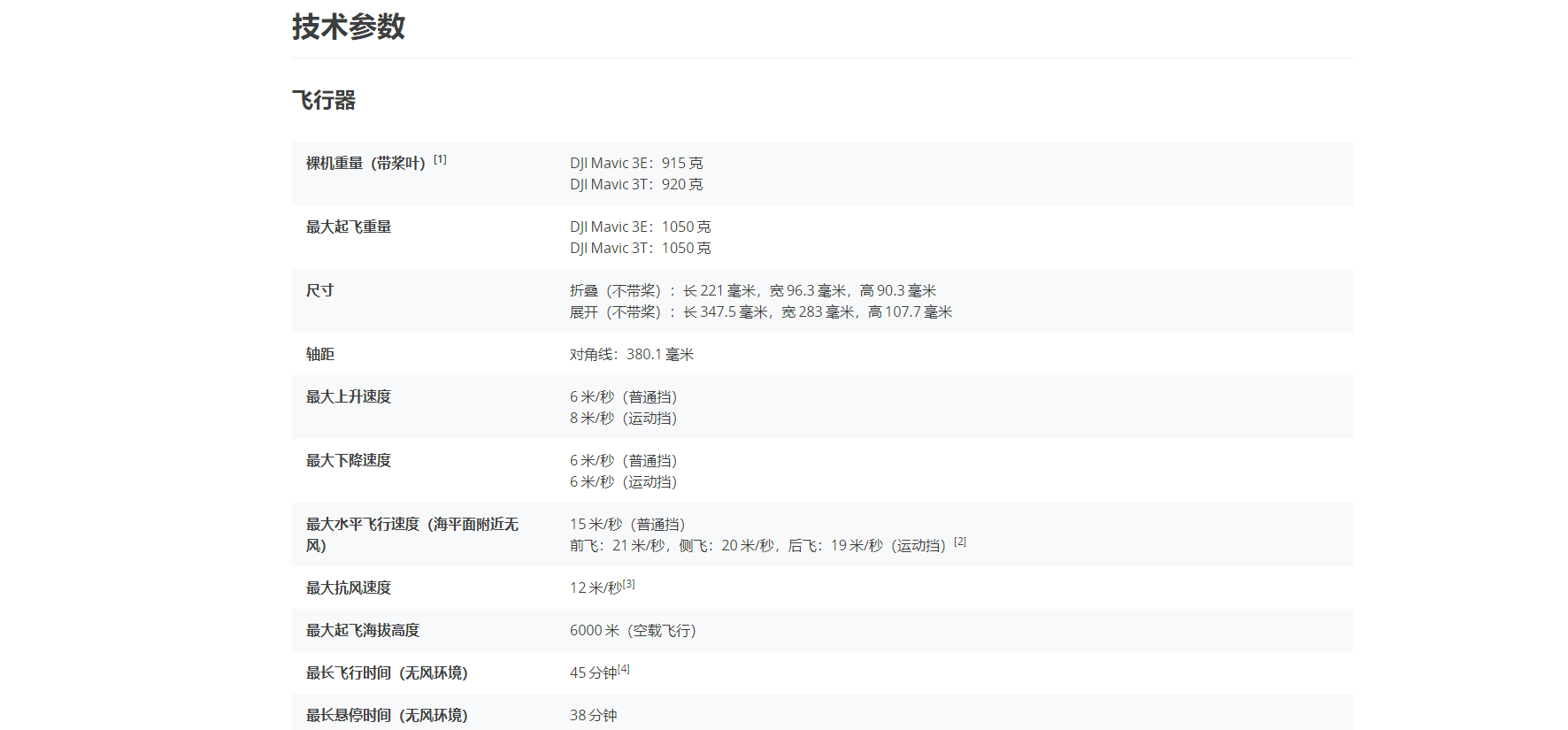Screen dimensions: 1568x730
Task: Open footnote [2] after sport mode speeds
Action: (x=960, y=542)
